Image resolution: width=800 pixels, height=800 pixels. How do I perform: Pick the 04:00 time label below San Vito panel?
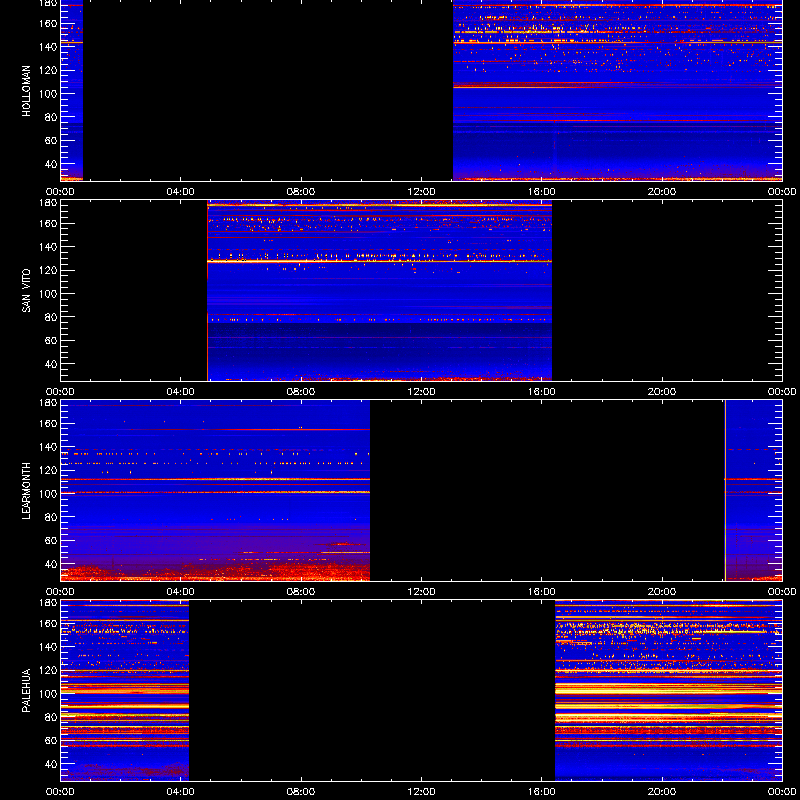[181, 392]
